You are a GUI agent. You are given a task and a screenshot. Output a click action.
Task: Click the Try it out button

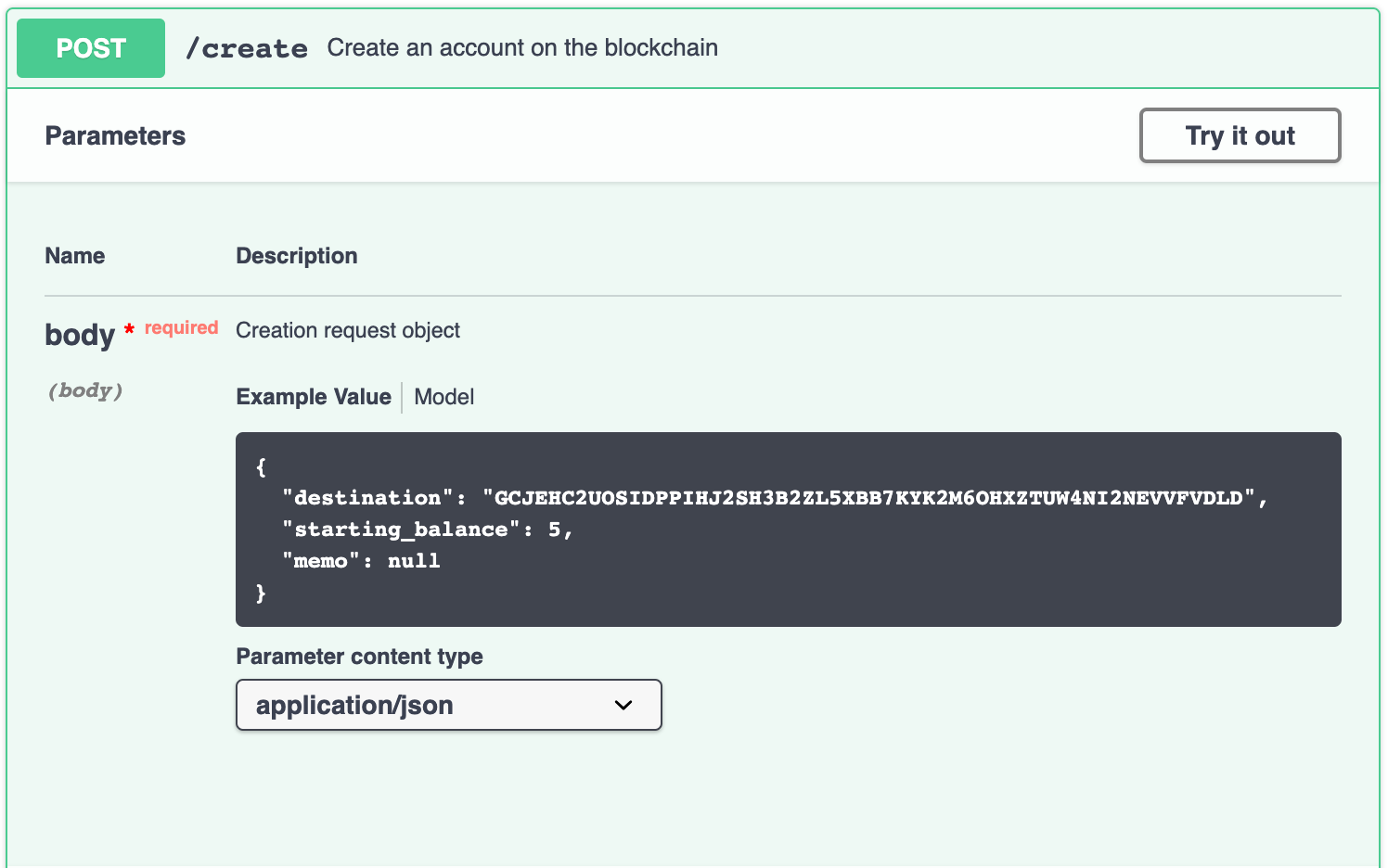coord(1240,135)
